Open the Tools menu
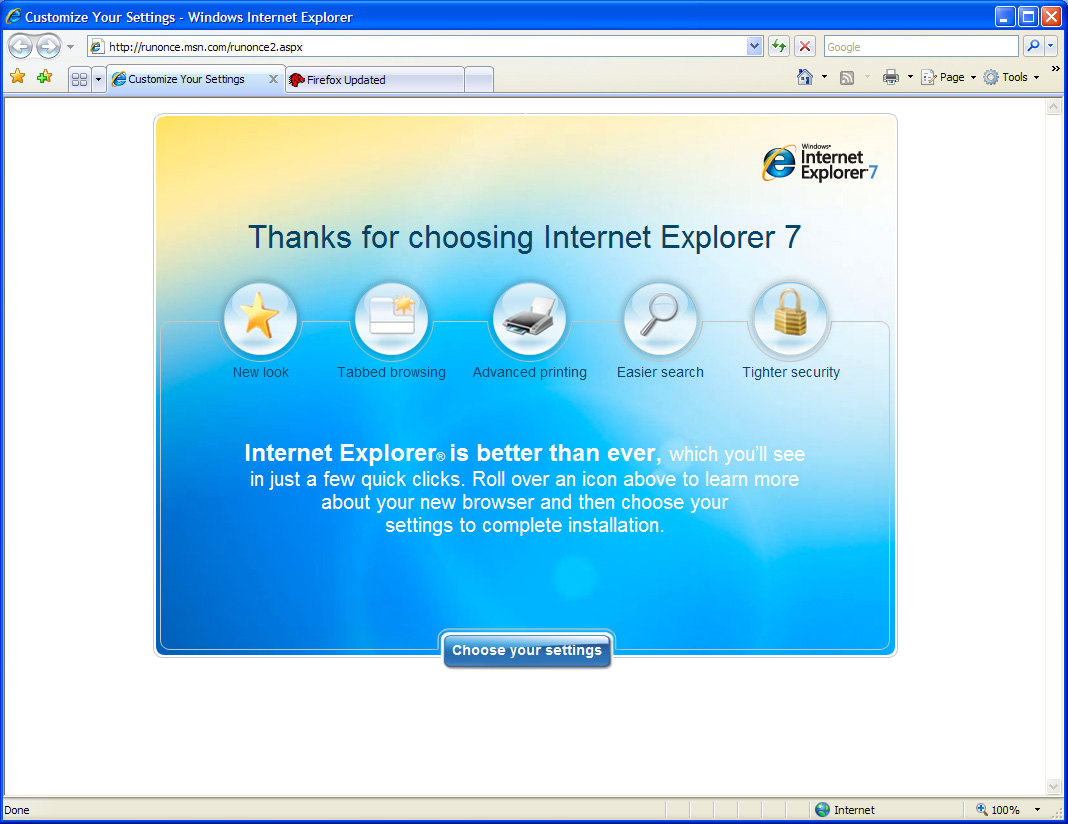The image size is (1068, 824). click(x=1011, y=78)
